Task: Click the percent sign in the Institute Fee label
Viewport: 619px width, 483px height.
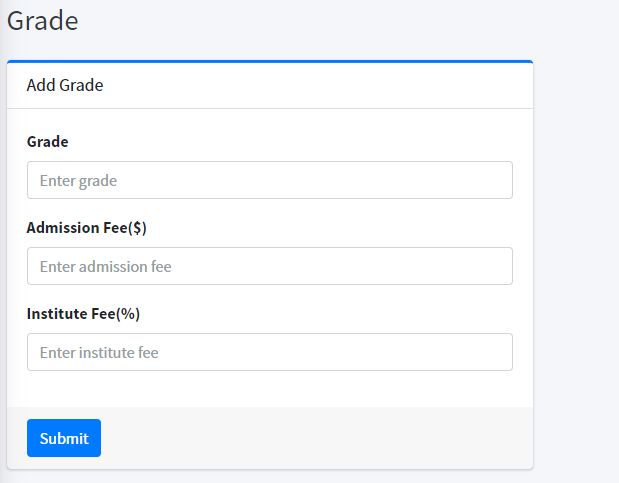Action: pyautogui.click(x=126, y=314)
